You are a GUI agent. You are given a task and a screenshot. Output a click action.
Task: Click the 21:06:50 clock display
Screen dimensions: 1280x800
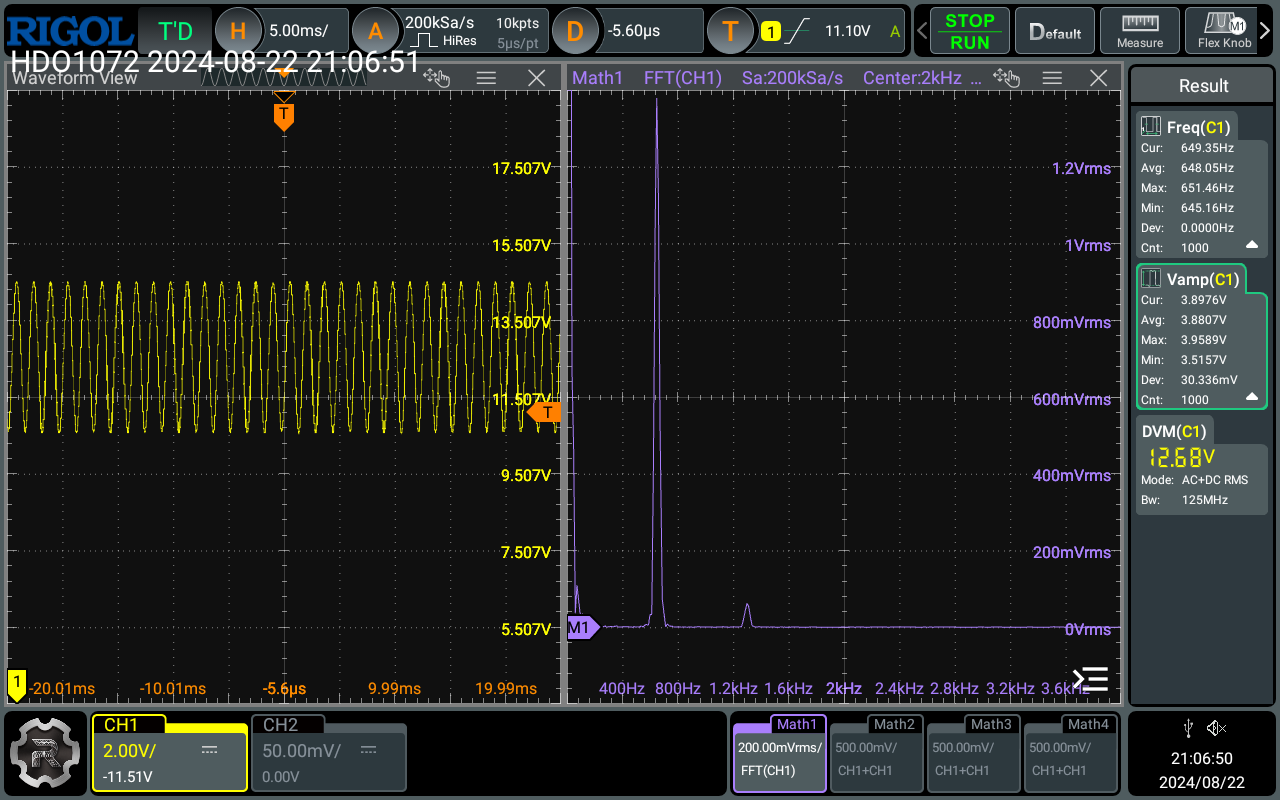pos(1202,759)
